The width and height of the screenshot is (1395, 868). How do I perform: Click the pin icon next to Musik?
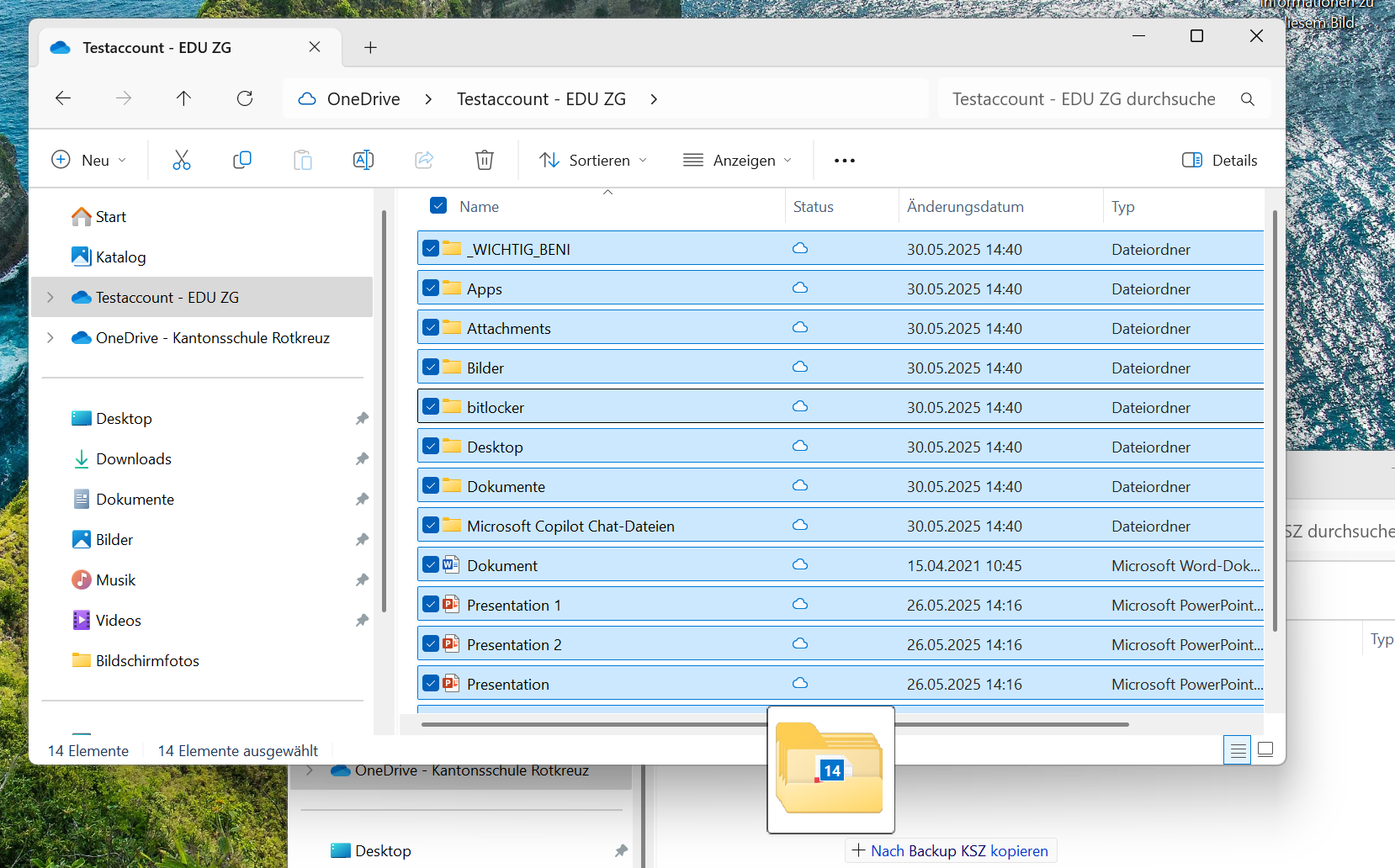point(362,580)
